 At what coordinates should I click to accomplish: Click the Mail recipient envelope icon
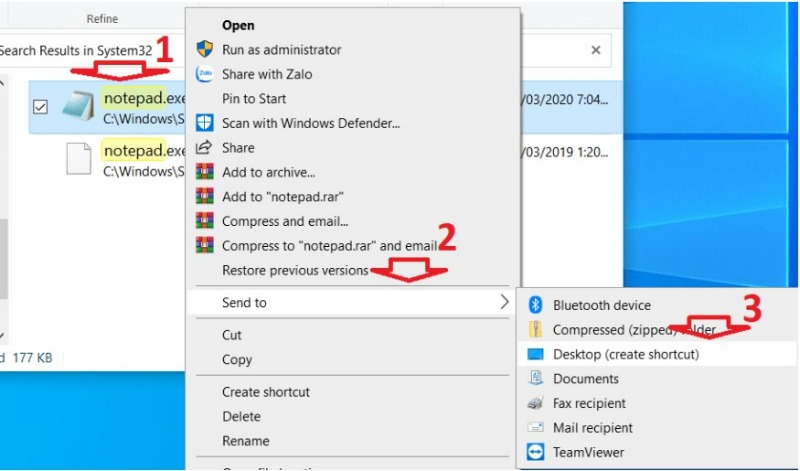tap(536, 427)
